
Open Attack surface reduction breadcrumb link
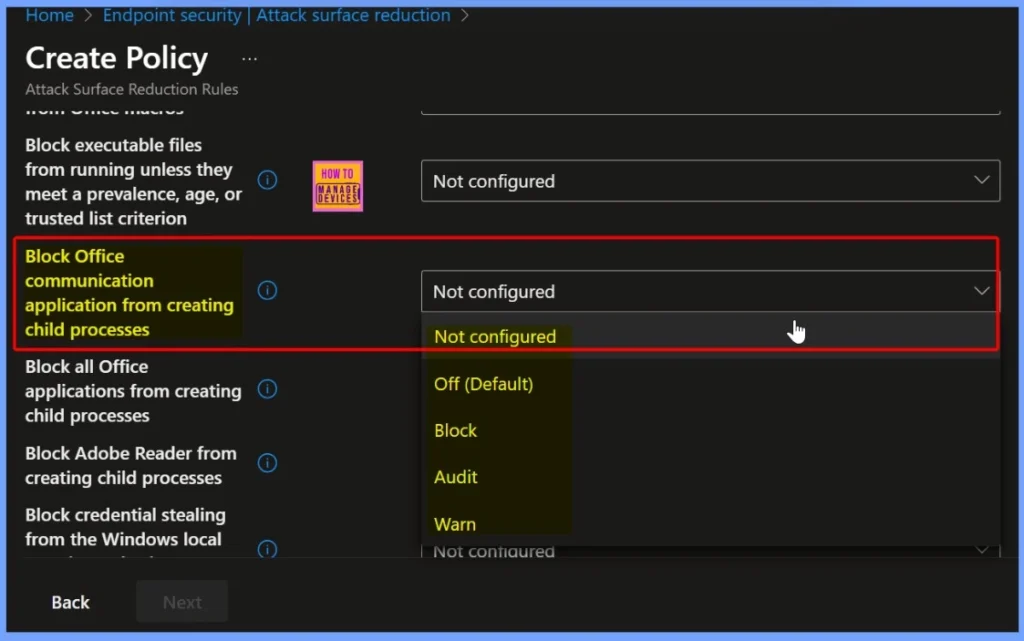(353, 15)
